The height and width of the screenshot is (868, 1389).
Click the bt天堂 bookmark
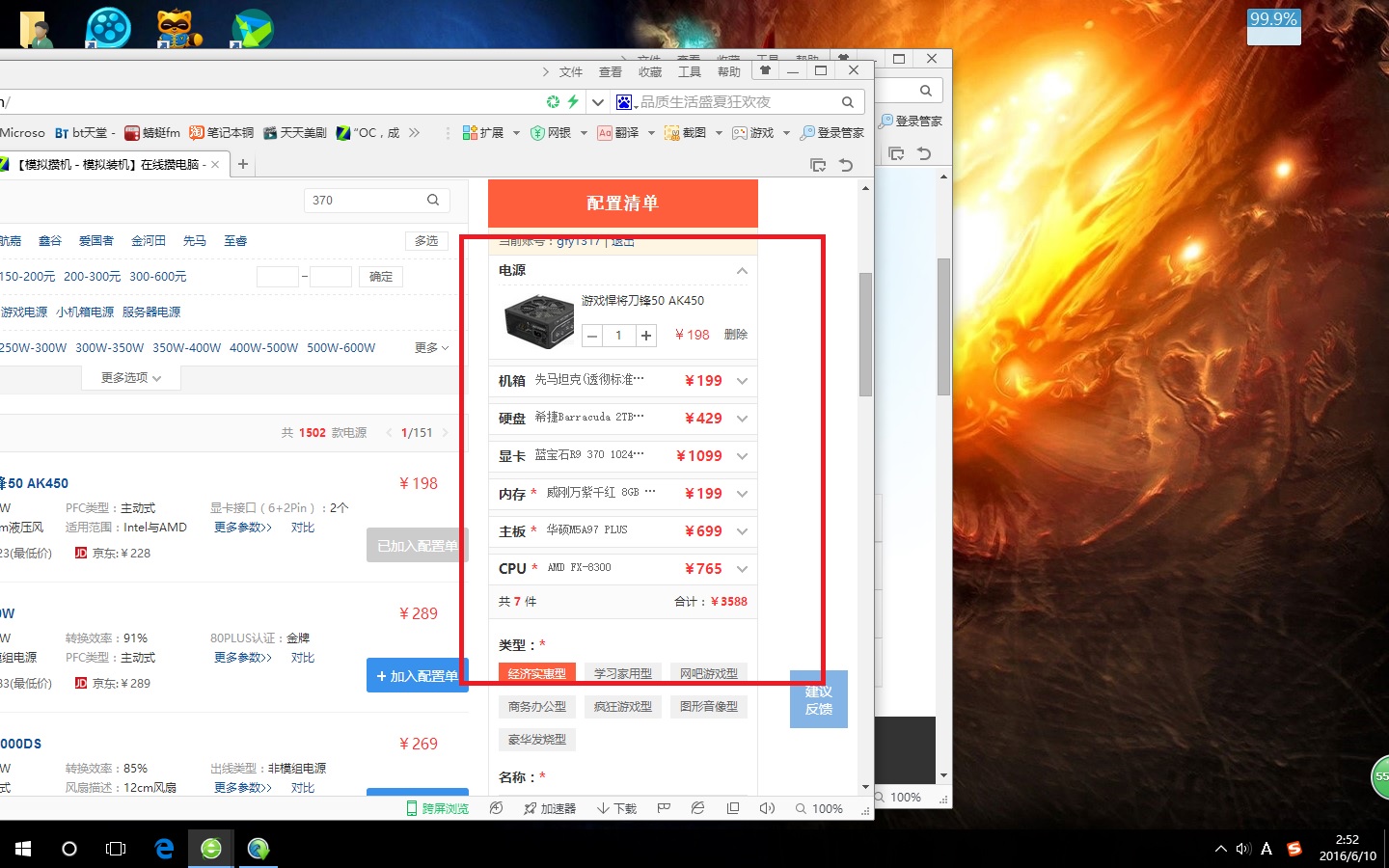click(x=85, y=133)
